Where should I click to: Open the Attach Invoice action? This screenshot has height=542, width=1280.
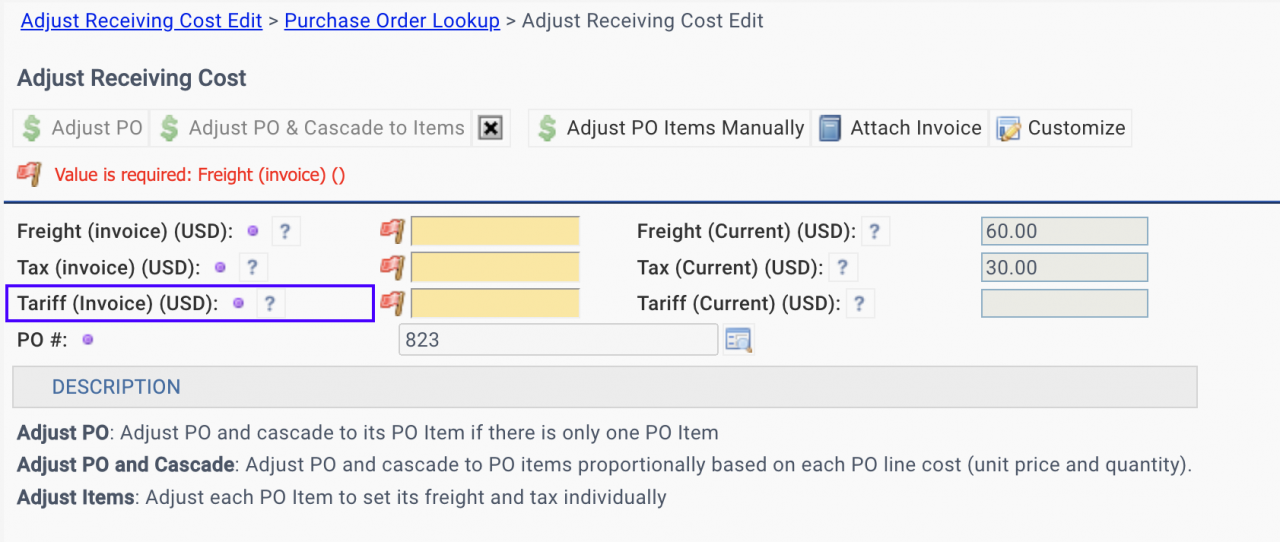point(900,128)
